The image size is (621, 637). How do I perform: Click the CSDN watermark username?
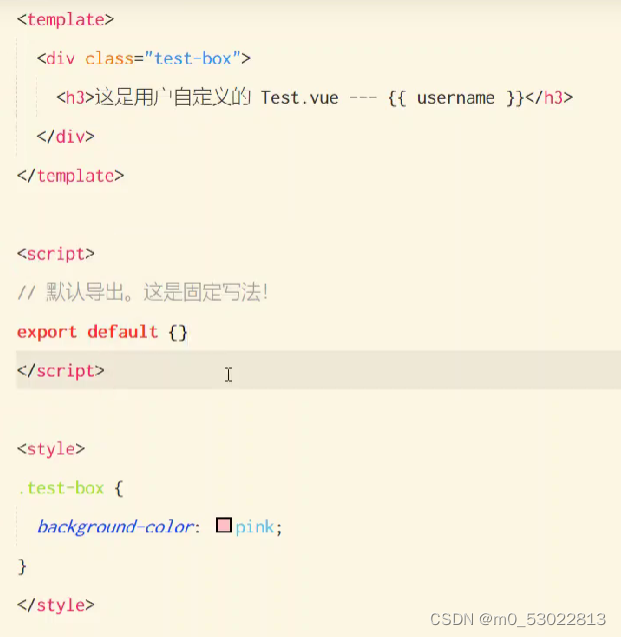(x=542, y=620)
